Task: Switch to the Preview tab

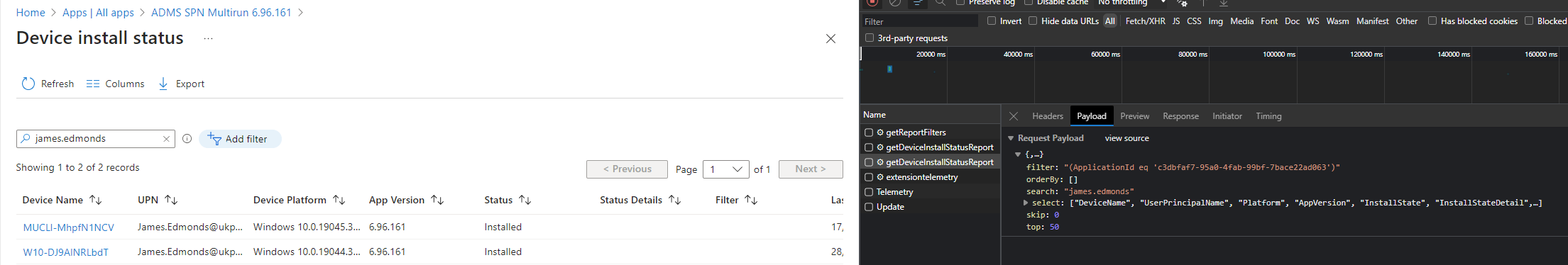Action: (1135, 116)
